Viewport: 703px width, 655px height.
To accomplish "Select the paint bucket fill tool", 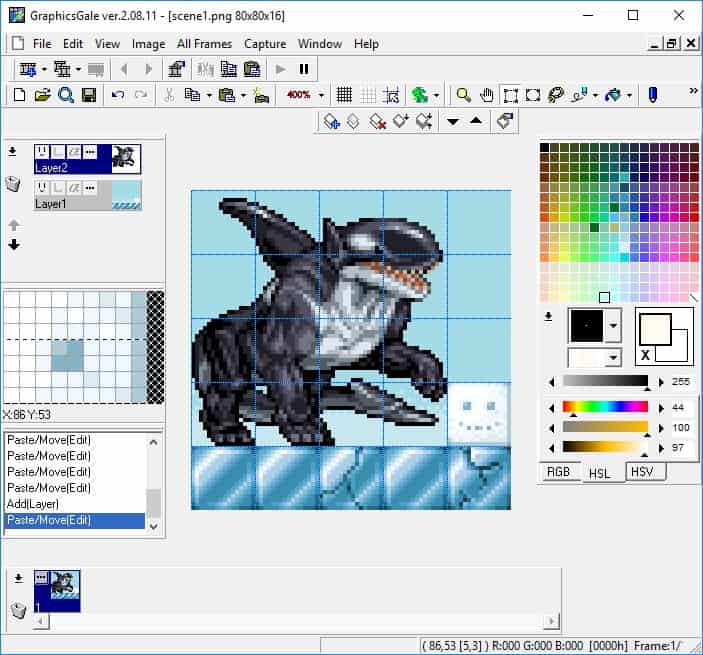I will pos(613,95).
